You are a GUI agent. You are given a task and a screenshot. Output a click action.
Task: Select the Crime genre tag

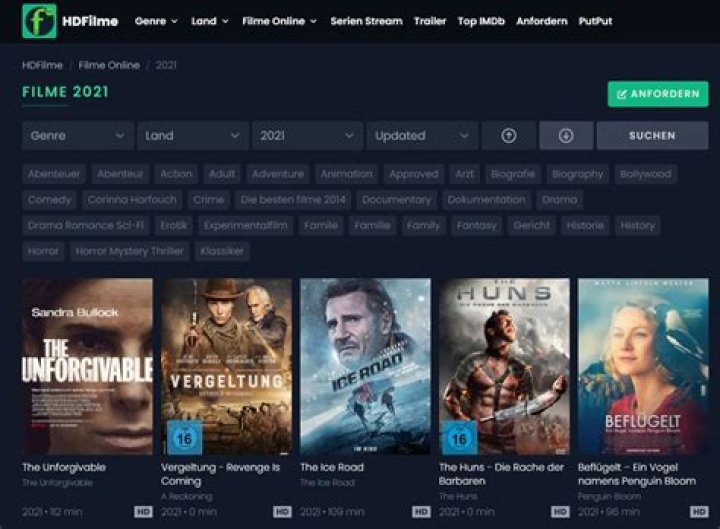pyautogui.click(x=208, y=200)
